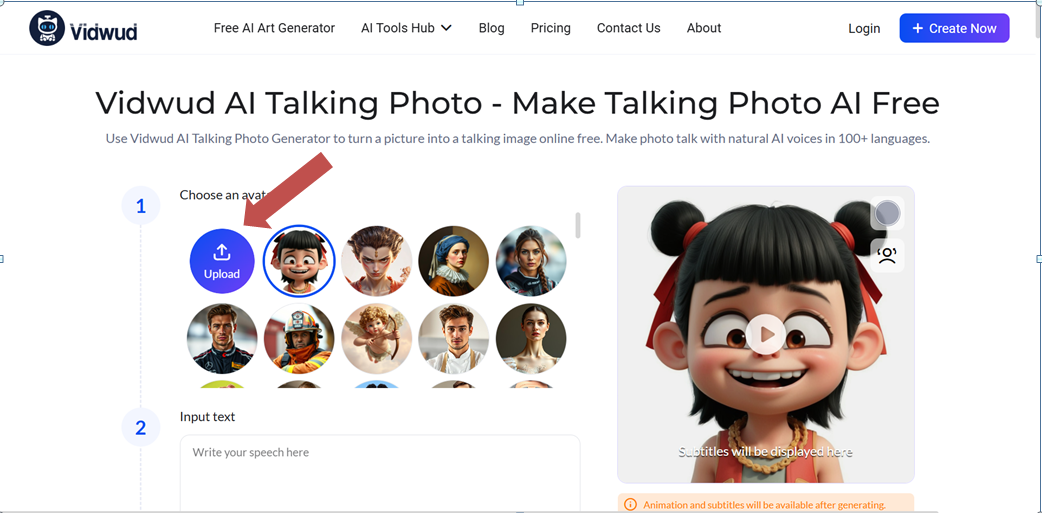The width and height of the screenshot is (1042, 513).
Task: Click the Upload avatar button
Action: pyautogui.click(x=222, y=261)
